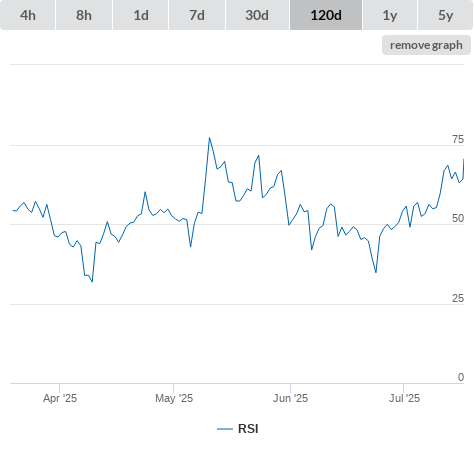Image resolution: width=474 pixels, height=455 pixels.
Task: Click the Jul '25 axis label
Action: click(x=404, y=398)
